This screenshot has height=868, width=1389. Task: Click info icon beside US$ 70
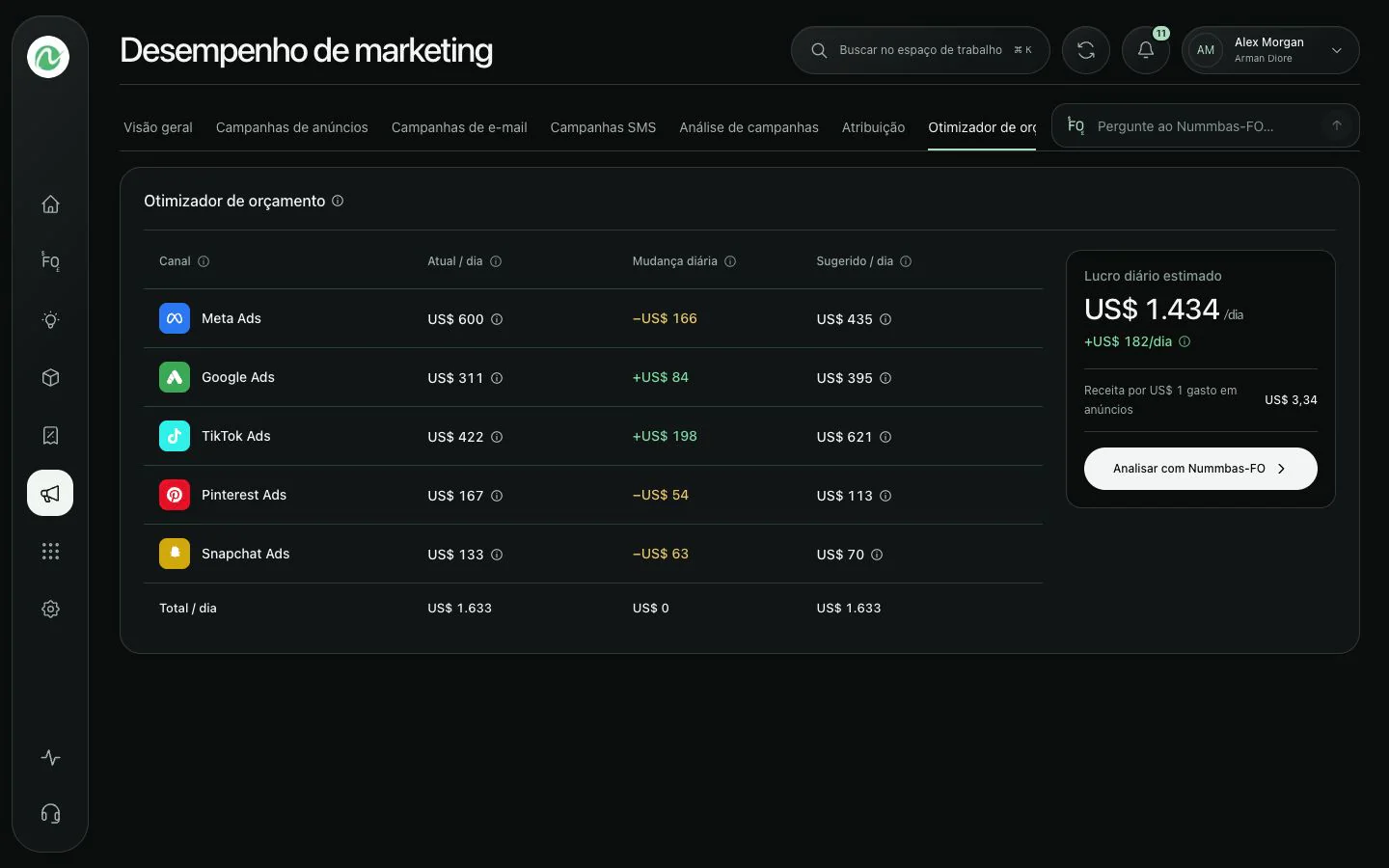pos(877,555)
